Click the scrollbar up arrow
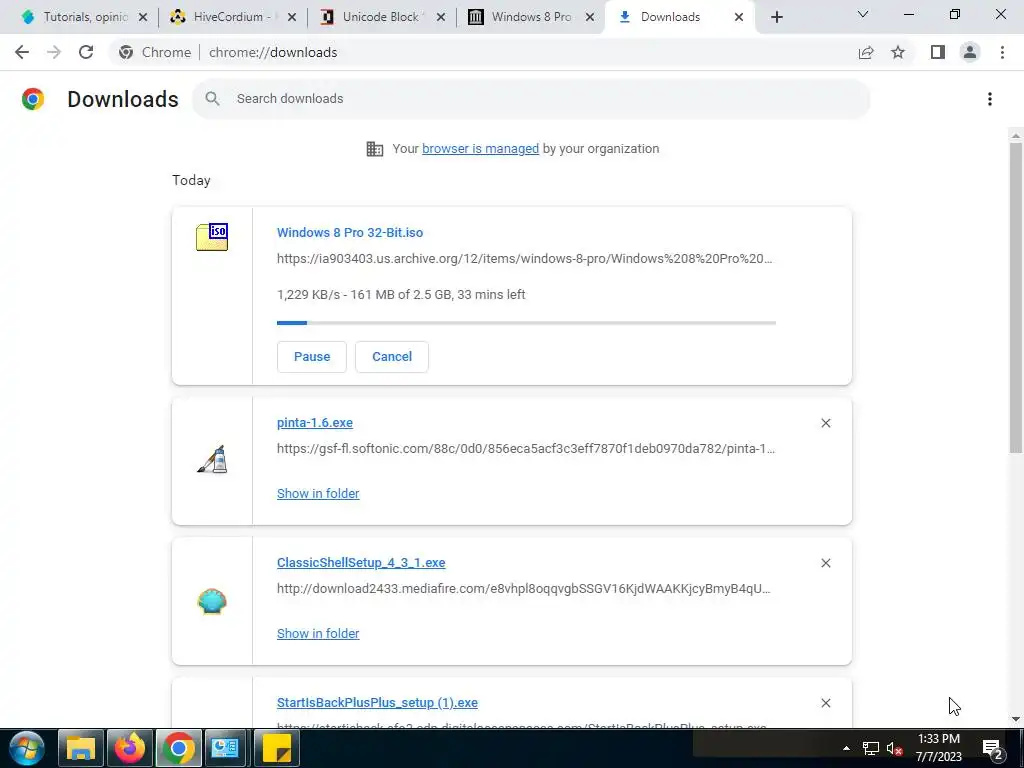 (1016, 136)
